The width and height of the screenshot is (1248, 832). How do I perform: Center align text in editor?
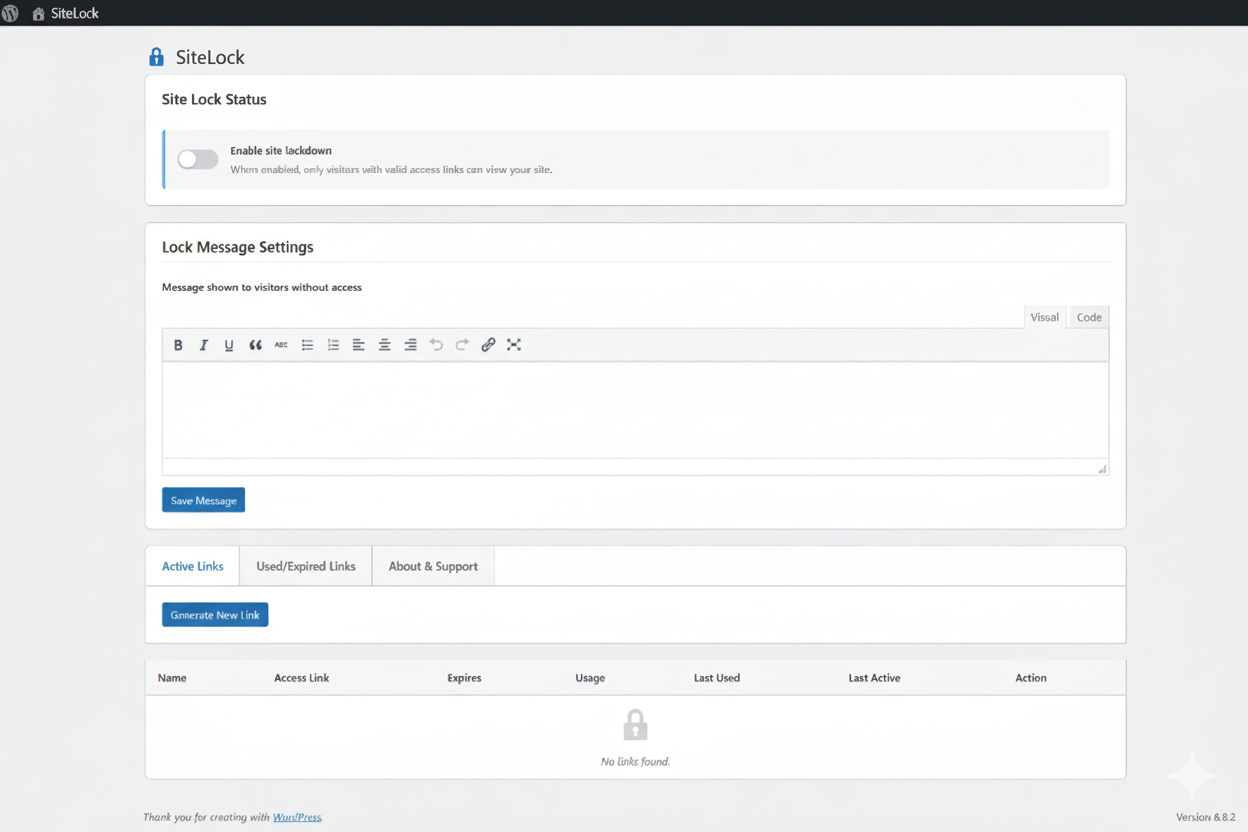pos(384,345)
